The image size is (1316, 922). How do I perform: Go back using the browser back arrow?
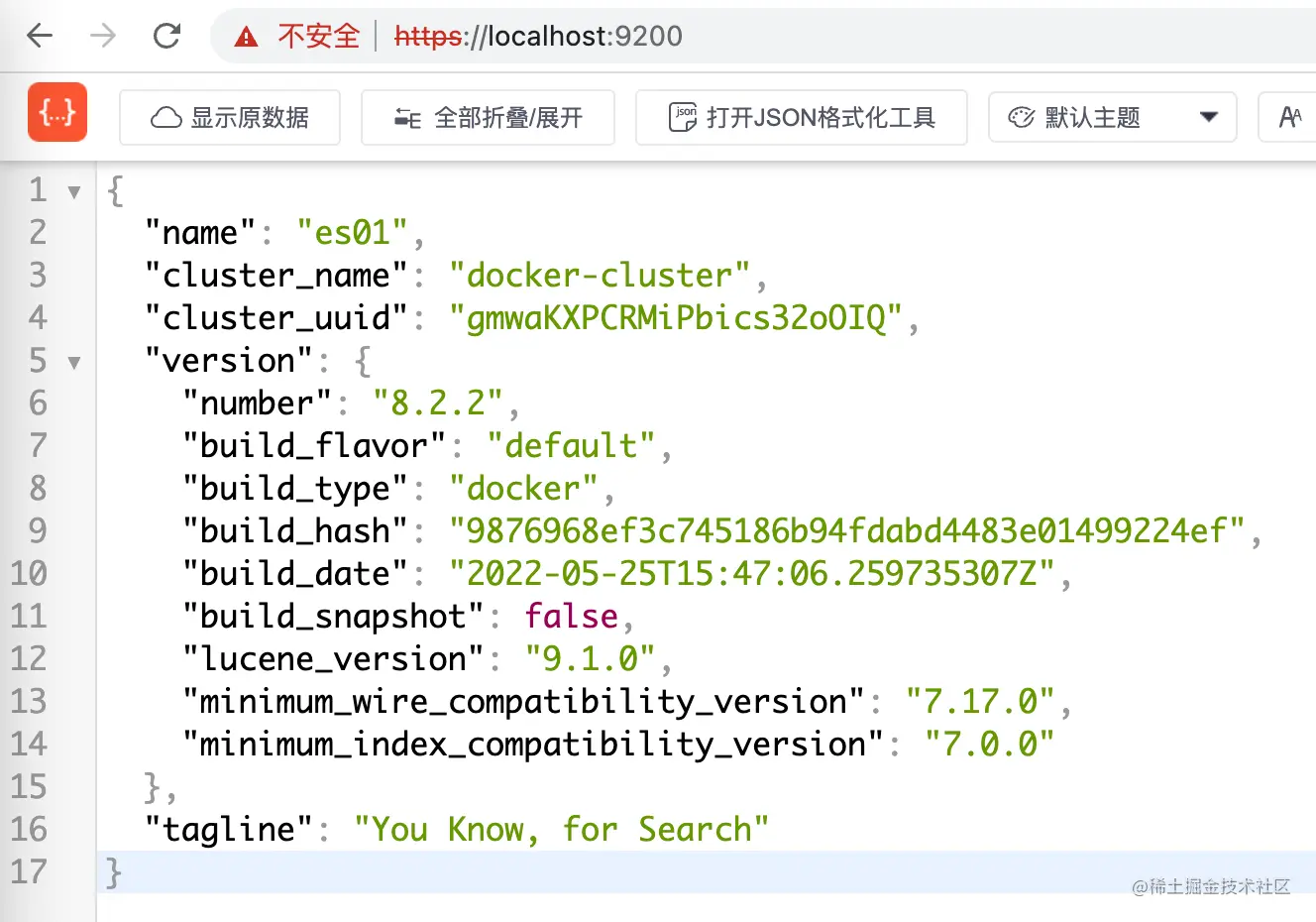pos(40,37)
